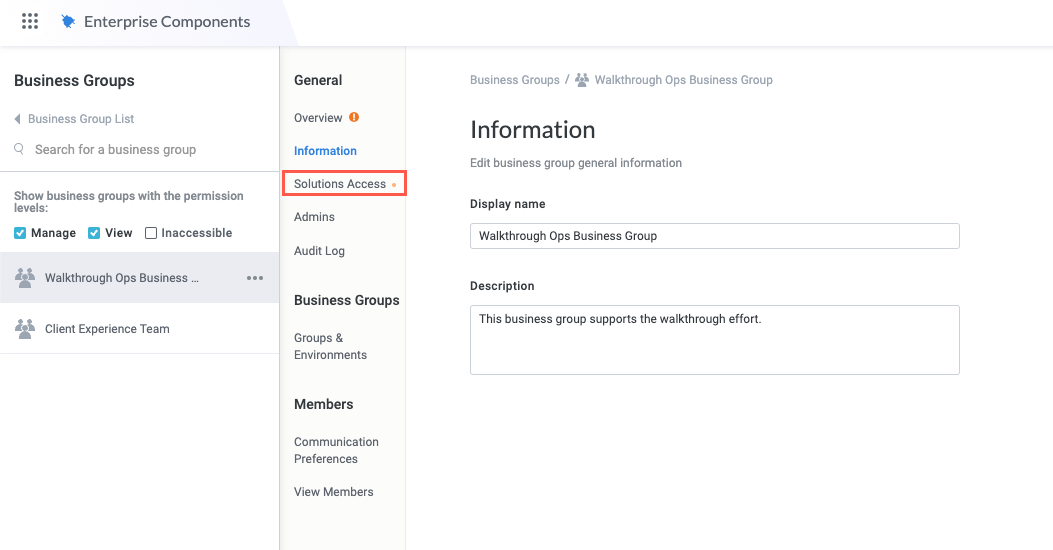Click the Business Groups breadcrumb link
The height and width of the screenshot is (550, 1053).
coord(514,80)
